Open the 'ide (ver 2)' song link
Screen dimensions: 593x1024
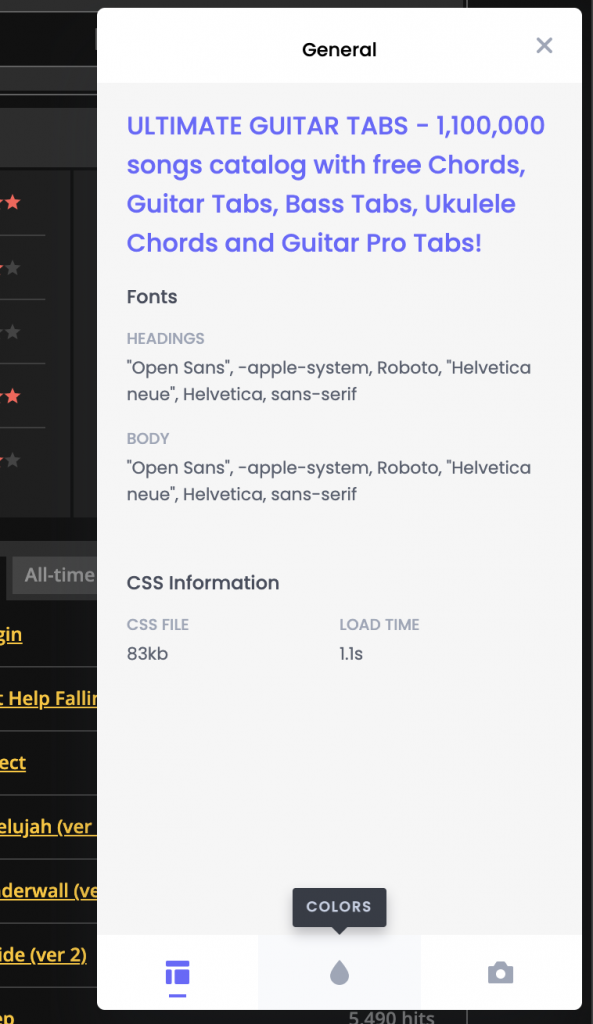click(43, 955)
